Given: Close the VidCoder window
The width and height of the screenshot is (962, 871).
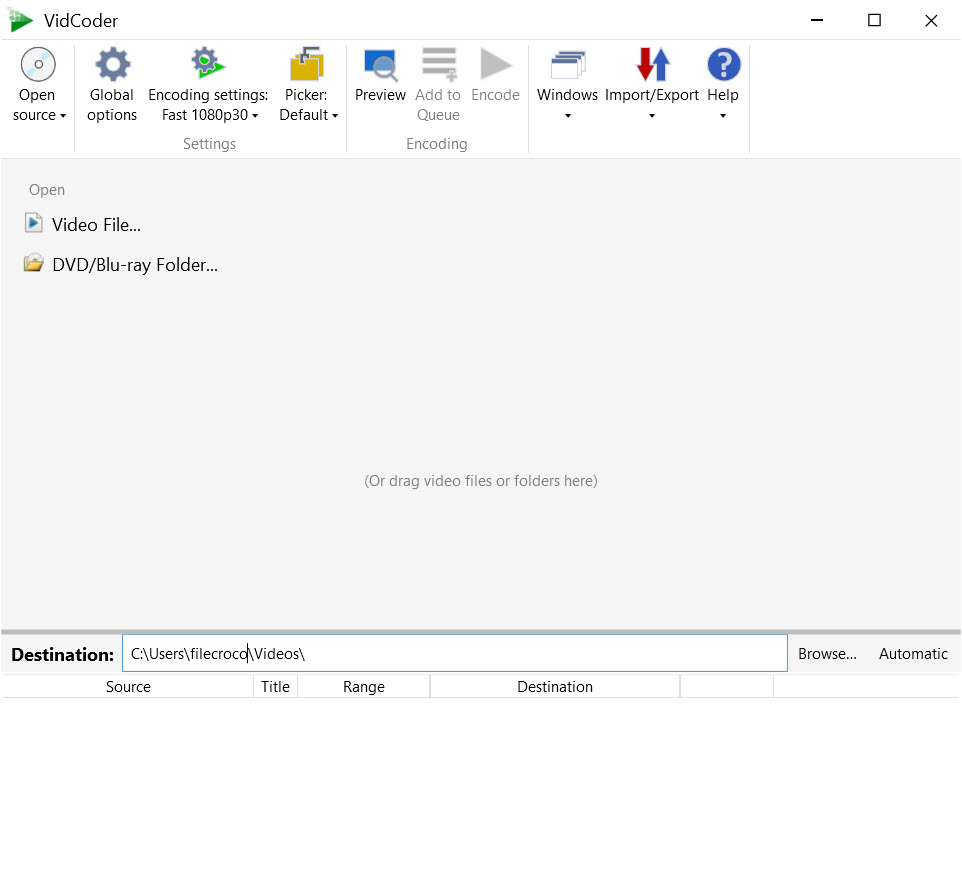Looking at the screenshot, I should (x=931, y=20).
